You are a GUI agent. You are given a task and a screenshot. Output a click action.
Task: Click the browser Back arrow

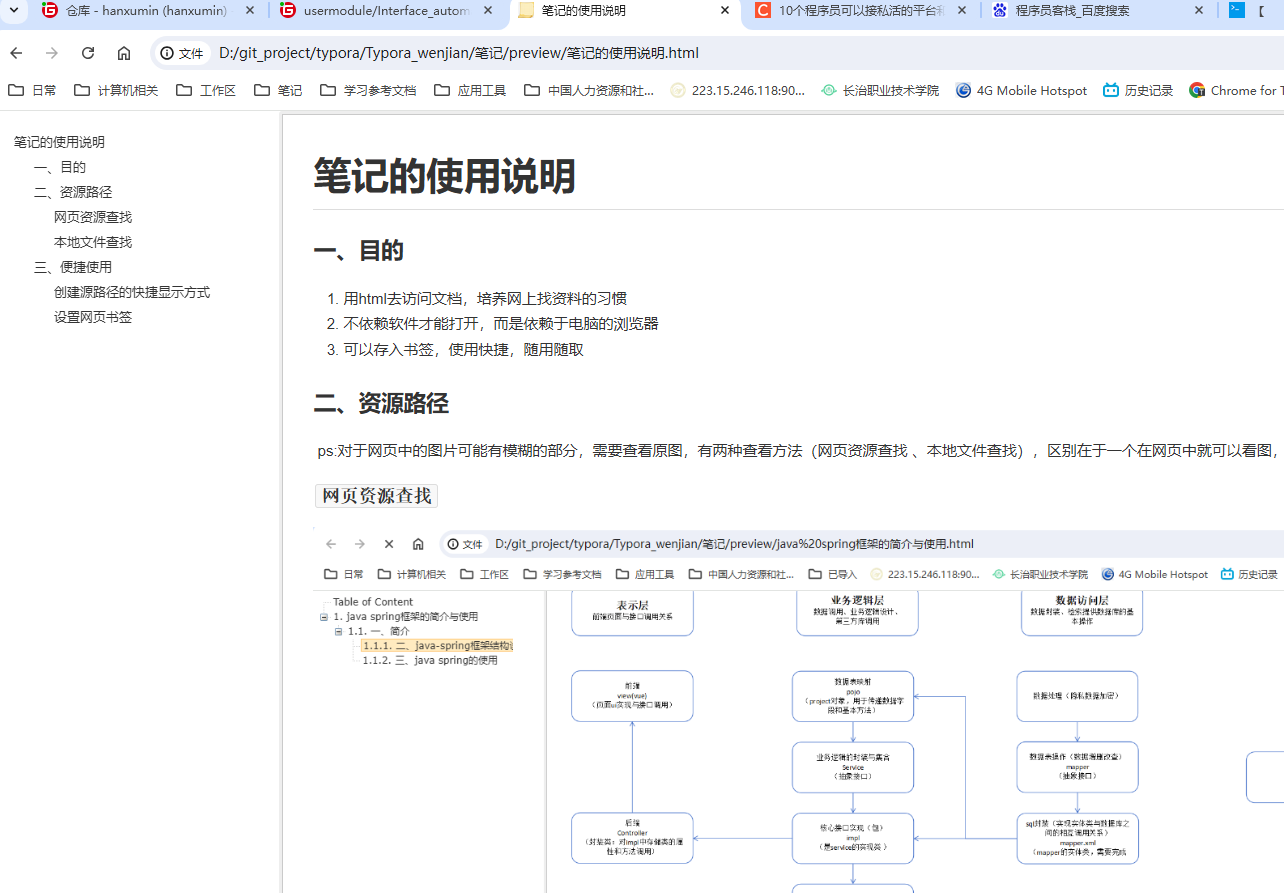tap(16, 53)
